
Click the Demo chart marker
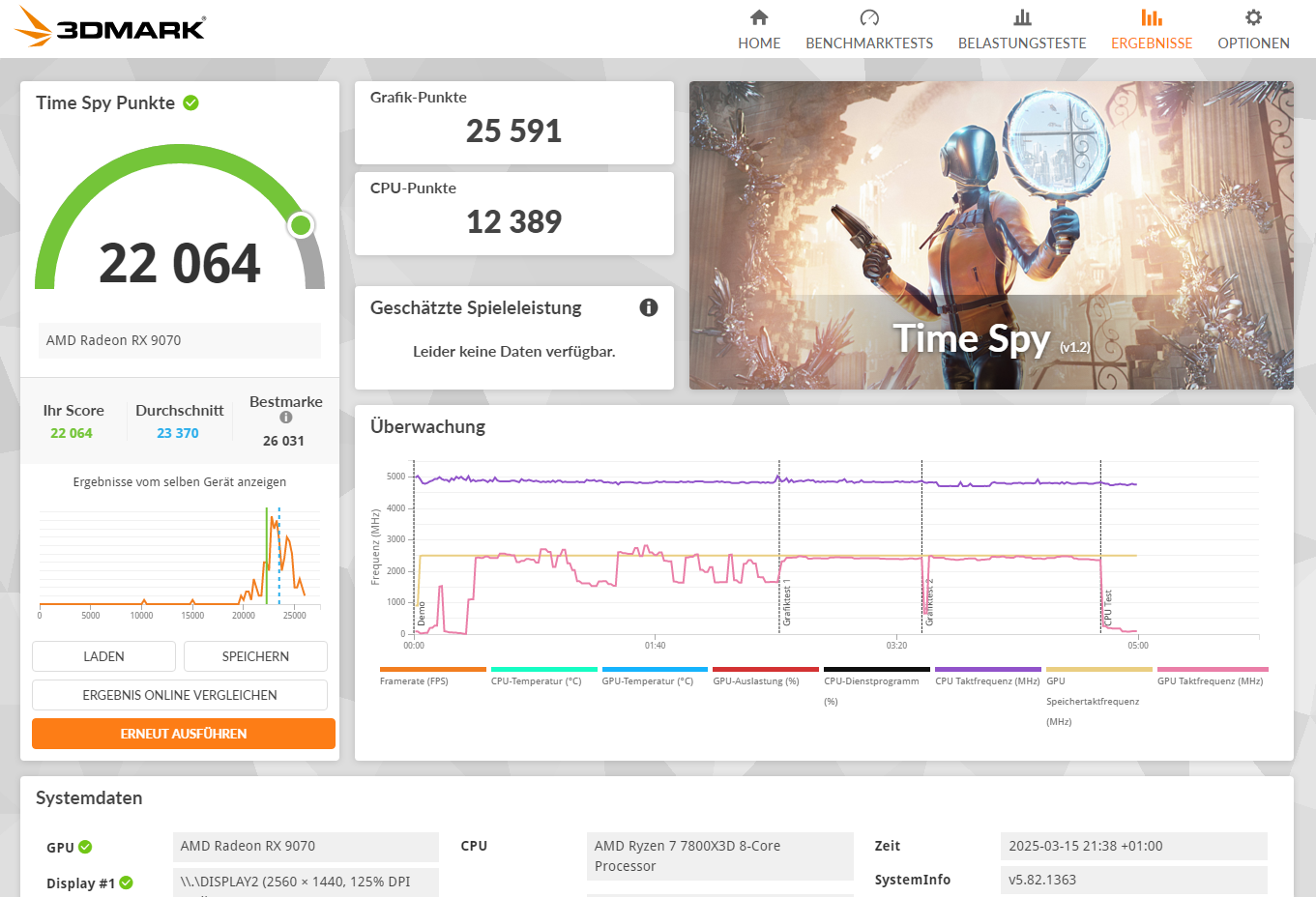421,614
